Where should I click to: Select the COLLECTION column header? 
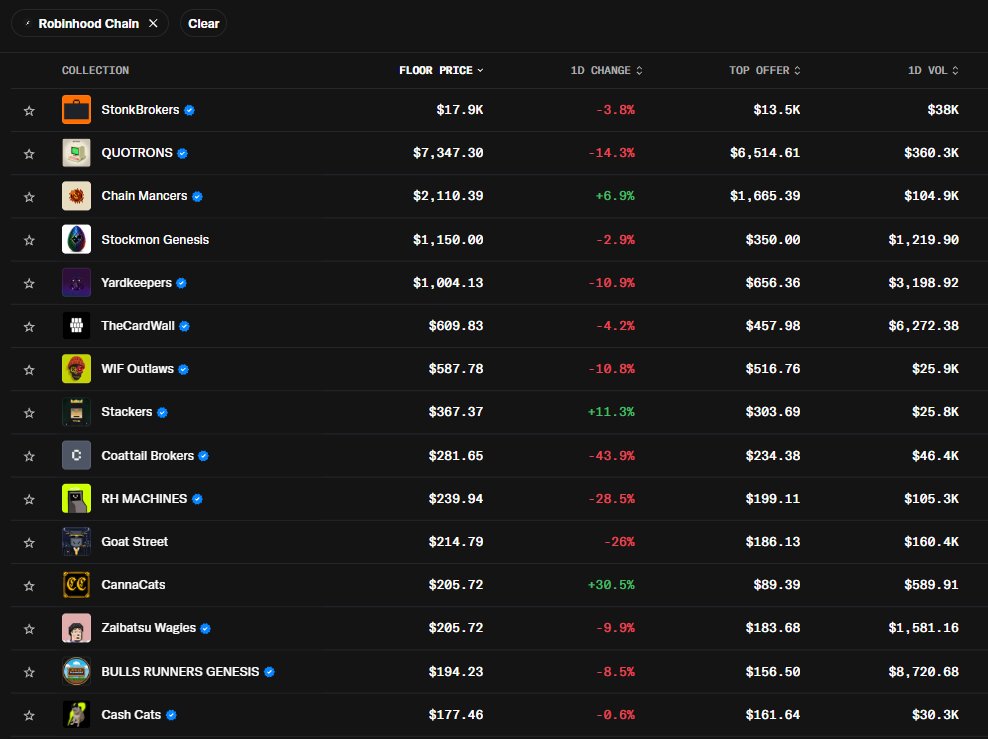coord(95,70)
